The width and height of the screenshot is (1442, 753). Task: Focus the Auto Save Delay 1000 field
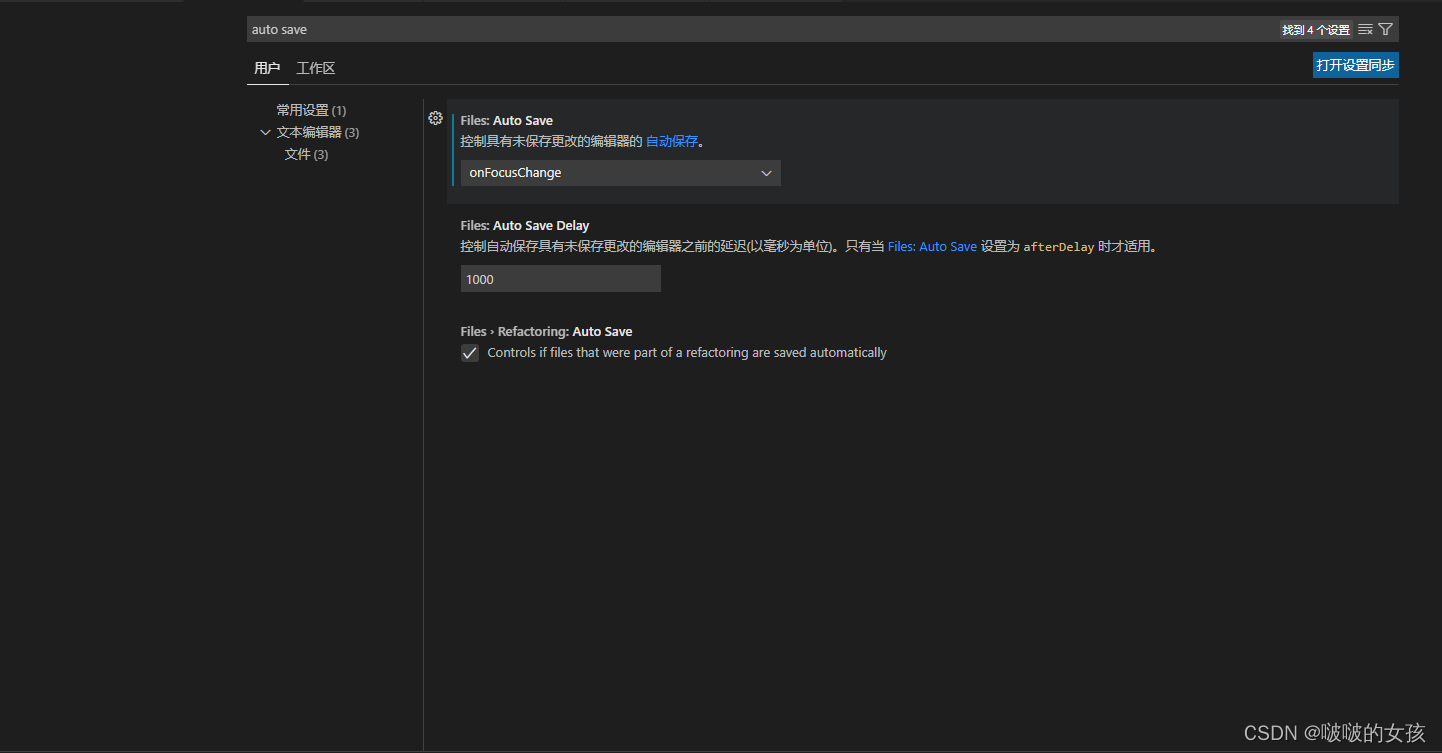pyautogui.click(x=561, y=279)
